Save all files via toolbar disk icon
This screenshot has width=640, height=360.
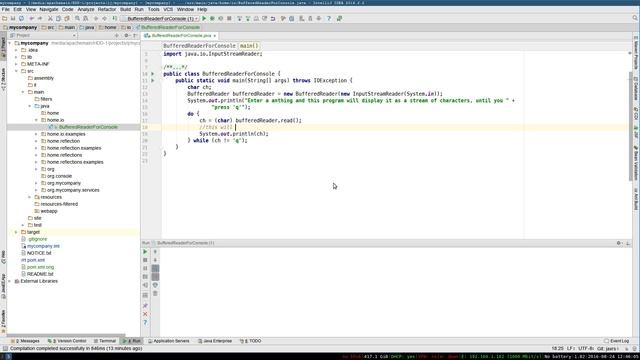(13, 18)
